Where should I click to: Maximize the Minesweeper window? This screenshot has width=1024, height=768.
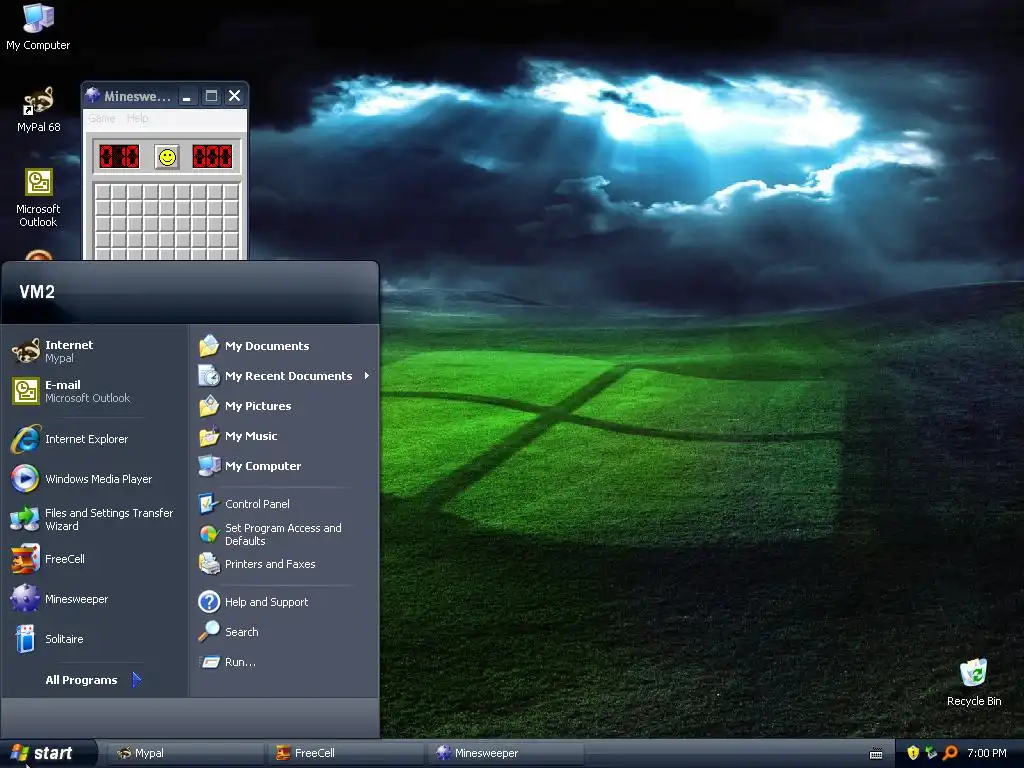211,96
